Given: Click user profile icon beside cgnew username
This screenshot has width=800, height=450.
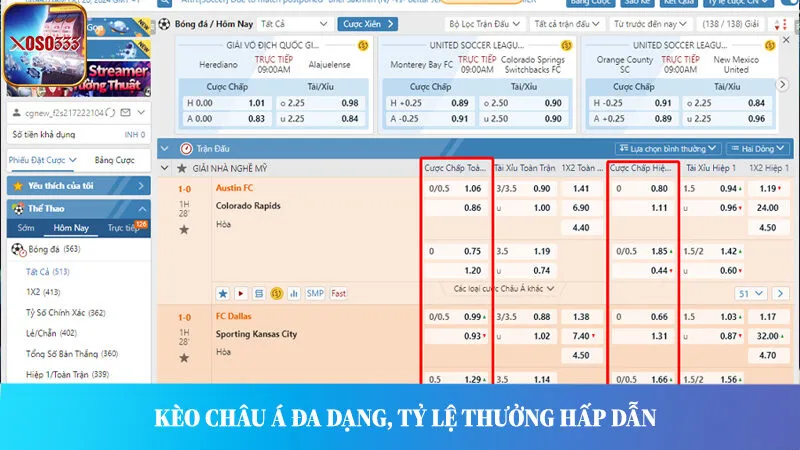Looking at the screenshot, I should tap(16, 112).
